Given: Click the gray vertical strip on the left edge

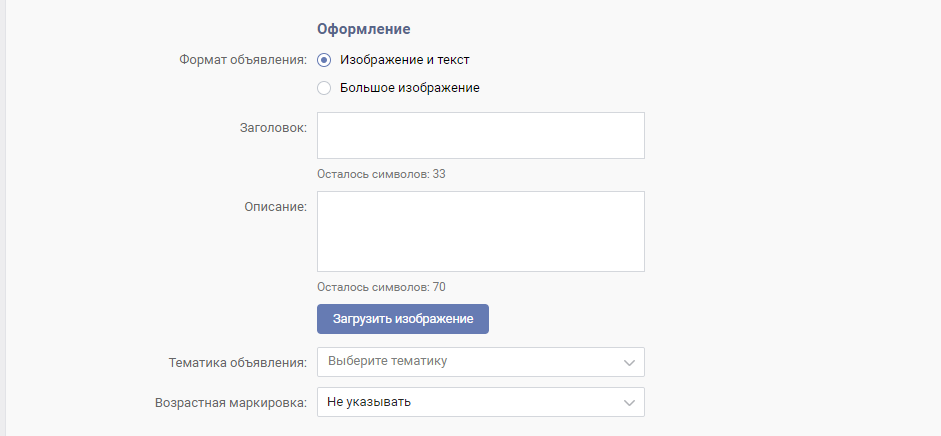Looking at the screenshot, I should click(2, 218).
